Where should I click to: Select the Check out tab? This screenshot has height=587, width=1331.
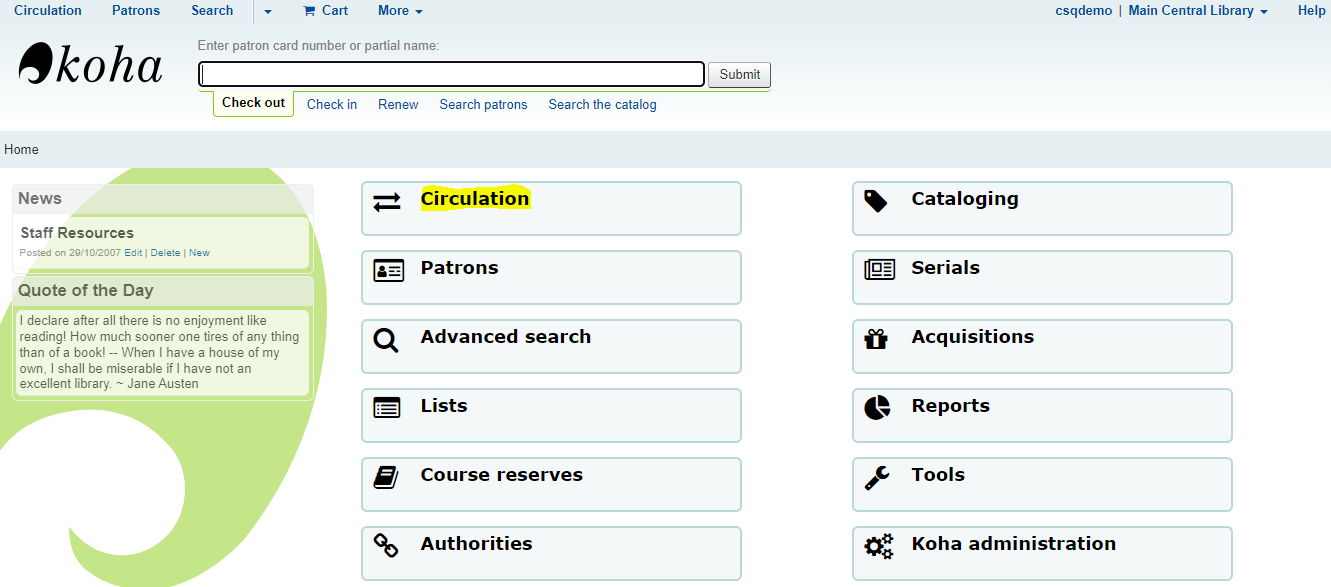pyautogui.click(x=253, y=103)
